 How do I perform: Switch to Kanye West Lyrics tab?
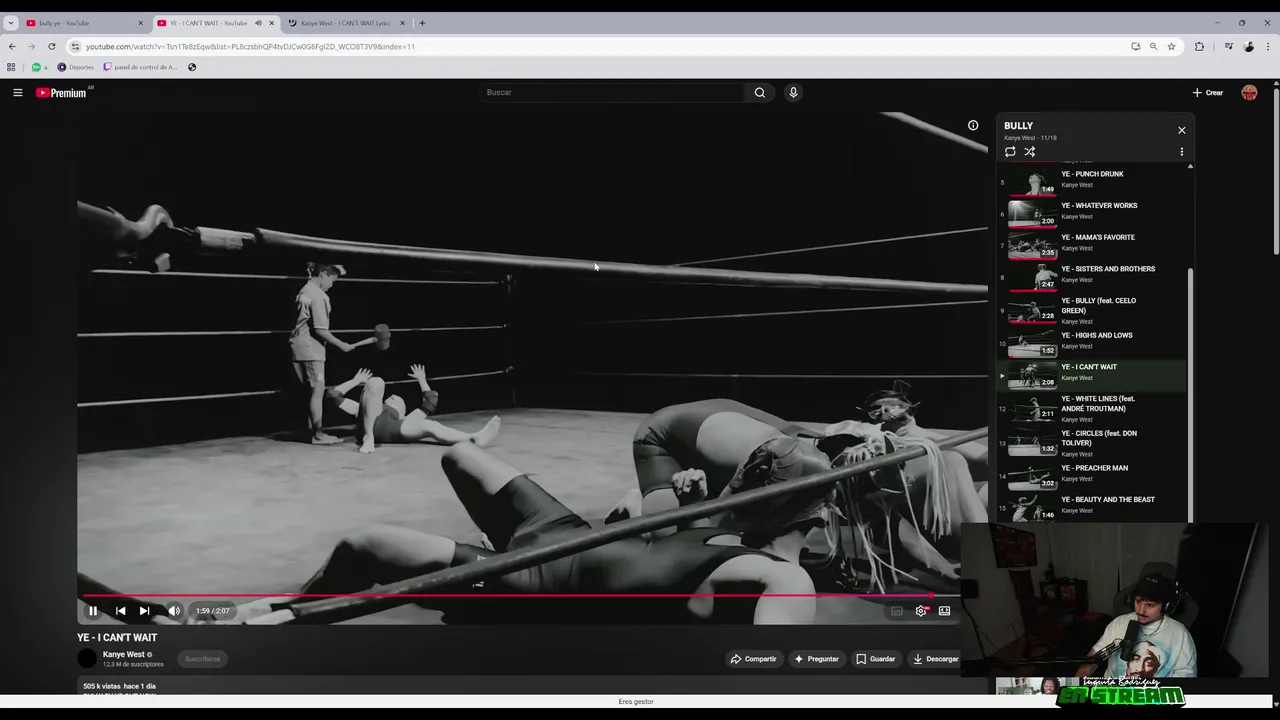346,23
